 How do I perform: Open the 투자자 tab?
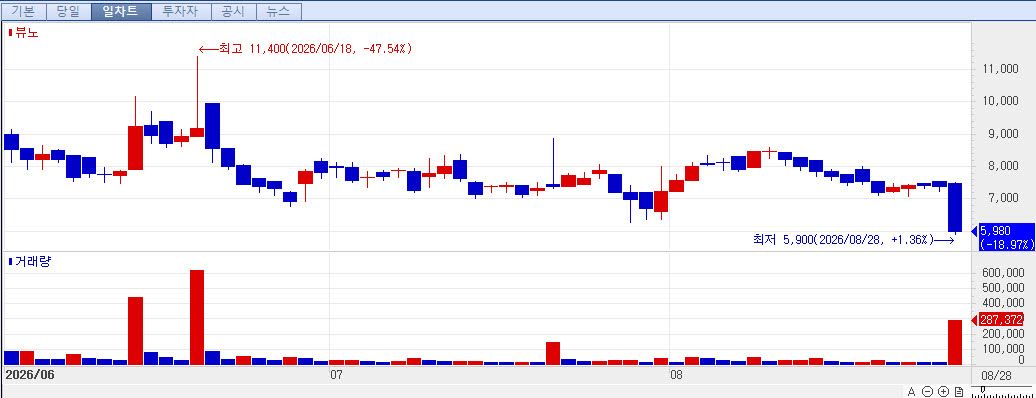click(181, 11)
